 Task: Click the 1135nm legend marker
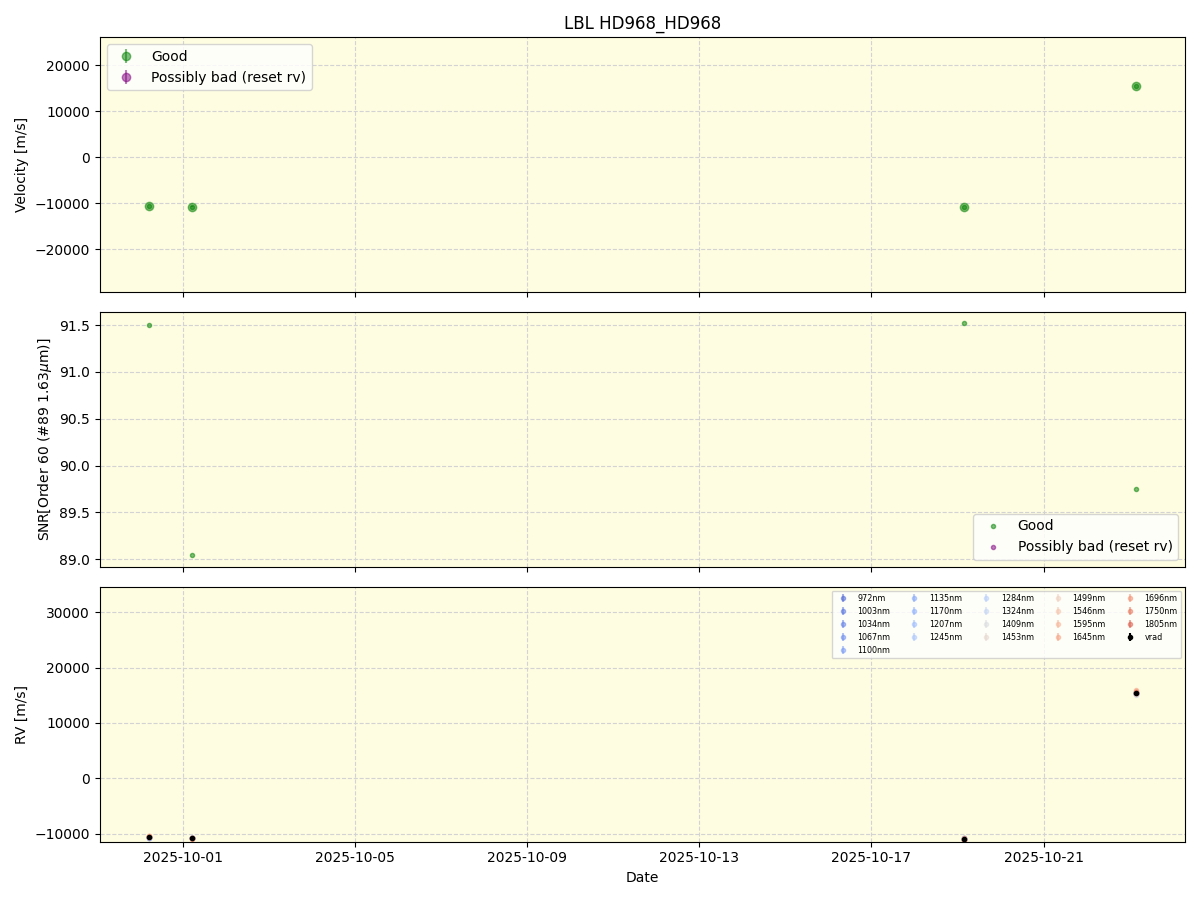click(x=914, y=598)
